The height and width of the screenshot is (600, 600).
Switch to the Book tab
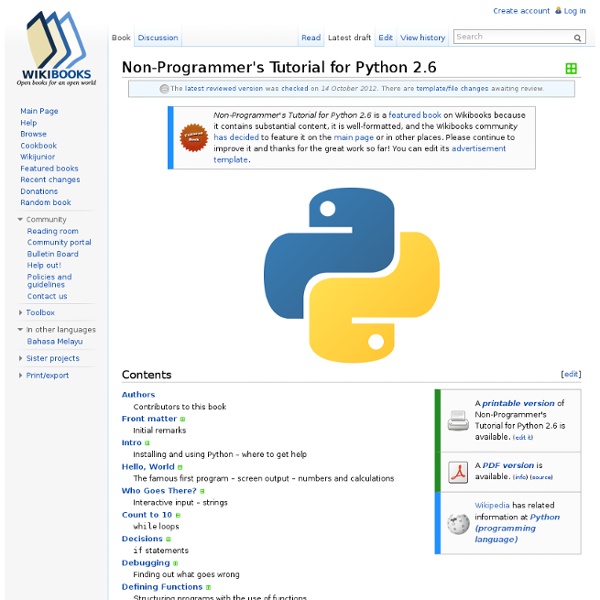click(121, 38)
